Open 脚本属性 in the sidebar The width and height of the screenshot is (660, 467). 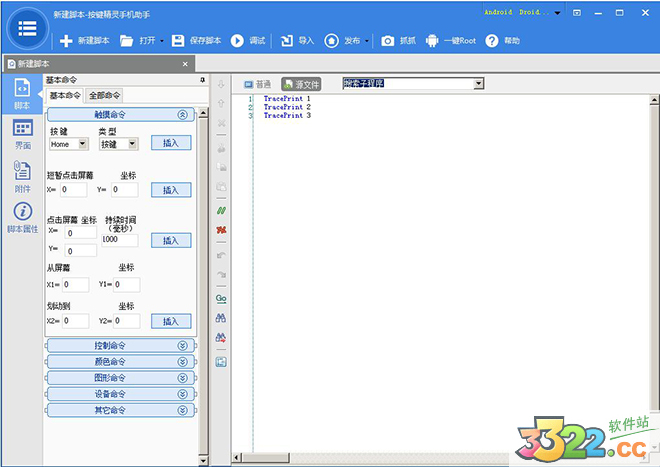22,216
